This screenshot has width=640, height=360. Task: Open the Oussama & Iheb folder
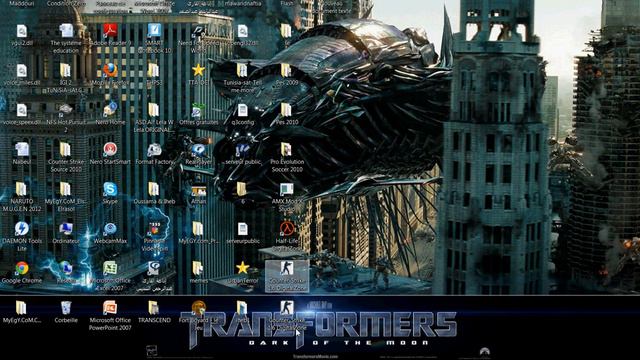153,189
